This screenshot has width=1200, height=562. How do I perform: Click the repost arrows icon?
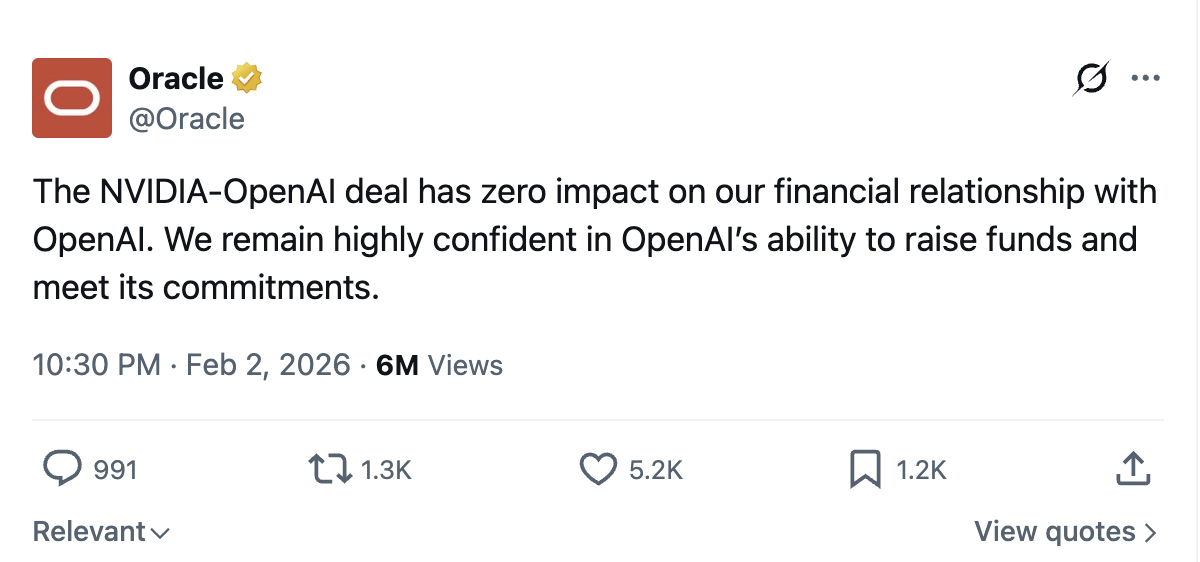click(330, 470)
